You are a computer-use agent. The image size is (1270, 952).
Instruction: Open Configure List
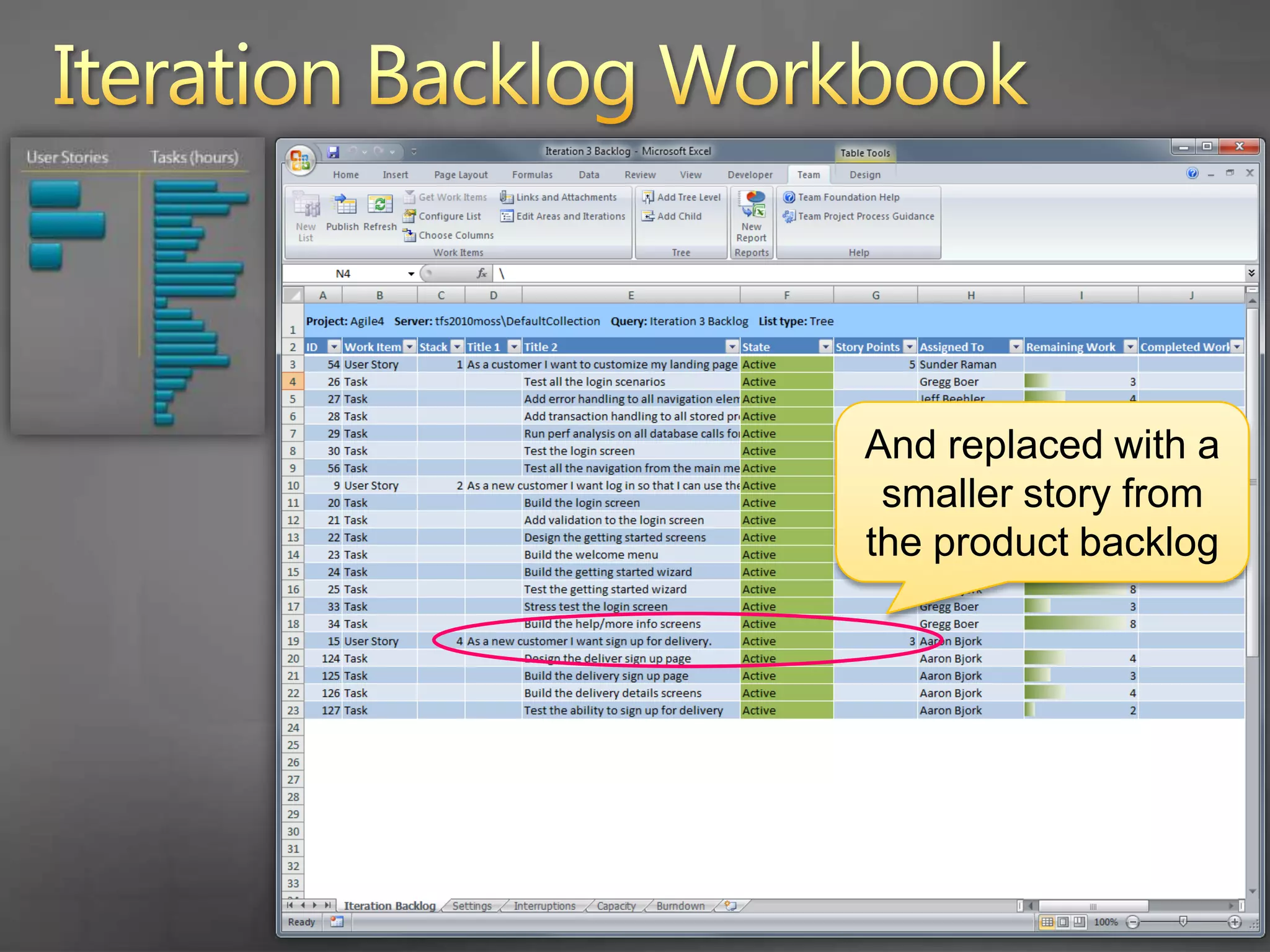(x=443, y=216)
